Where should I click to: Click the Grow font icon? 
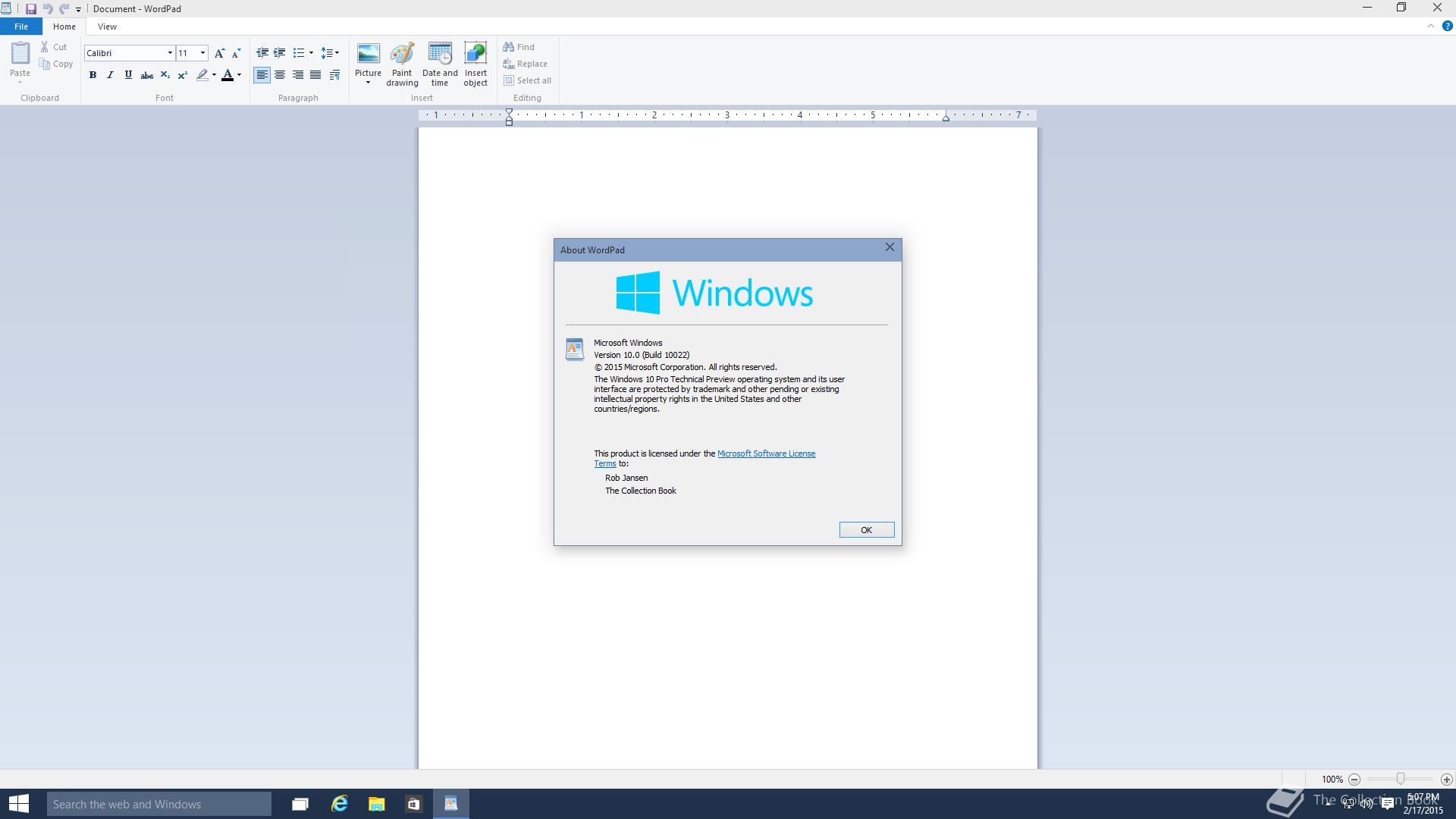click(x=219, y=53)
